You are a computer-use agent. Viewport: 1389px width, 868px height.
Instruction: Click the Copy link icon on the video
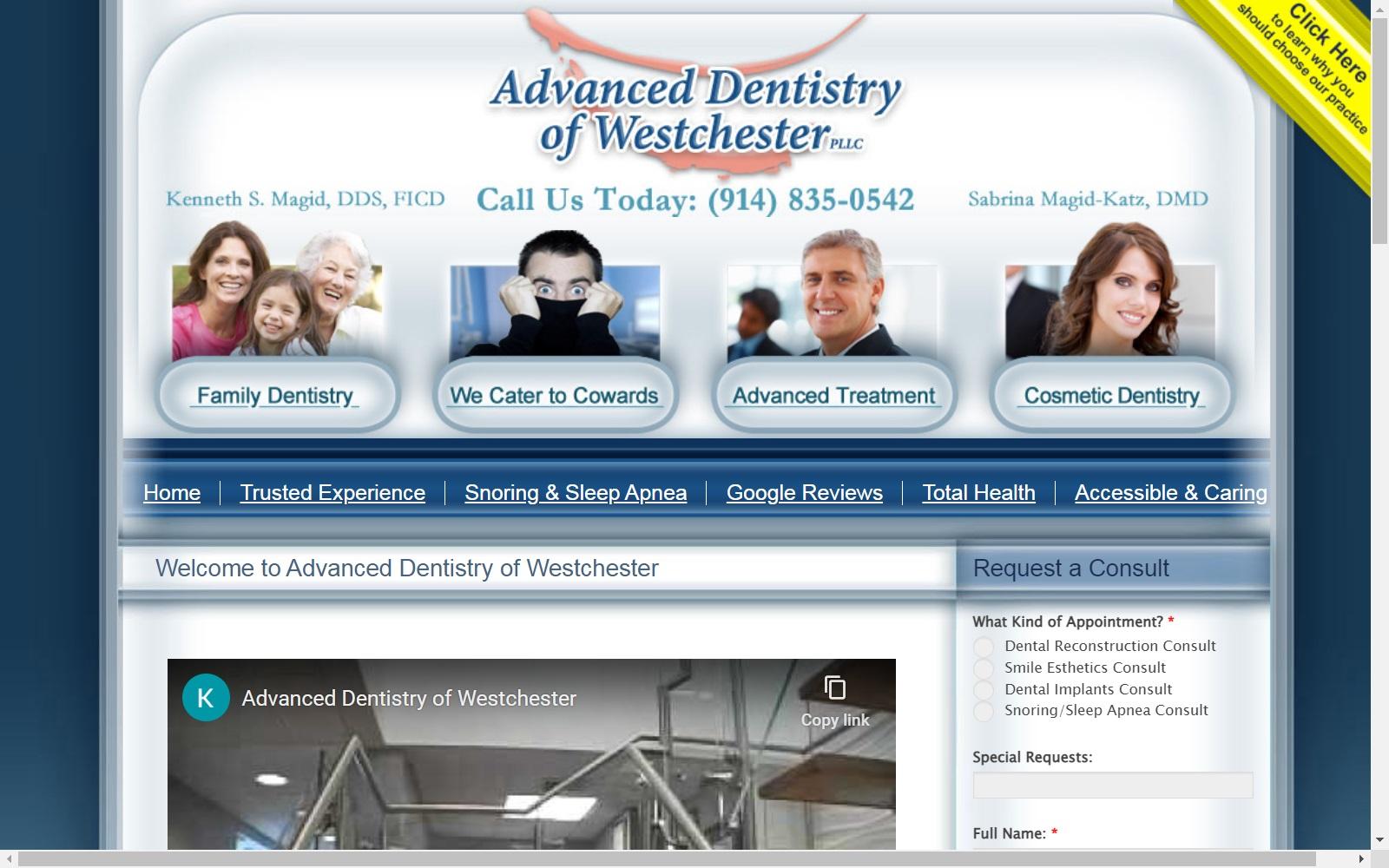(835, 688)
